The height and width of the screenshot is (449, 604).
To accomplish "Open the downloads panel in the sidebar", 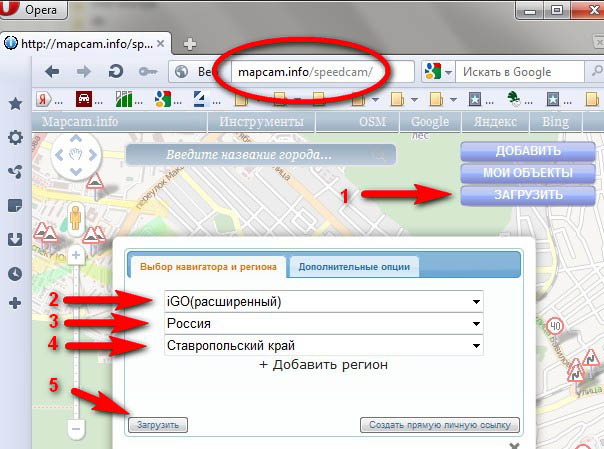I will (15, 239).
